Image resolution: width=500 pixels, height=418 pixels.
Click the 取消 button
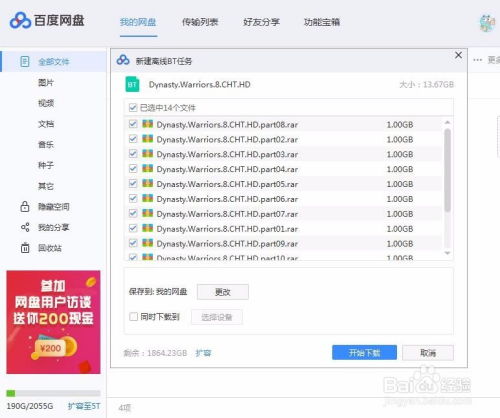(428, 353)
